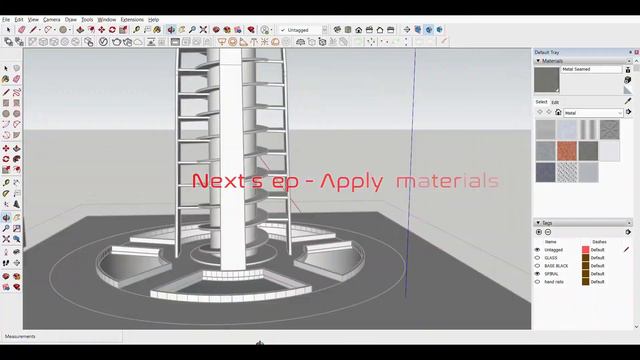Select the Line pencil tool in top toolbar
This screenshot has height=360, width=640.
tap(33, 30)
